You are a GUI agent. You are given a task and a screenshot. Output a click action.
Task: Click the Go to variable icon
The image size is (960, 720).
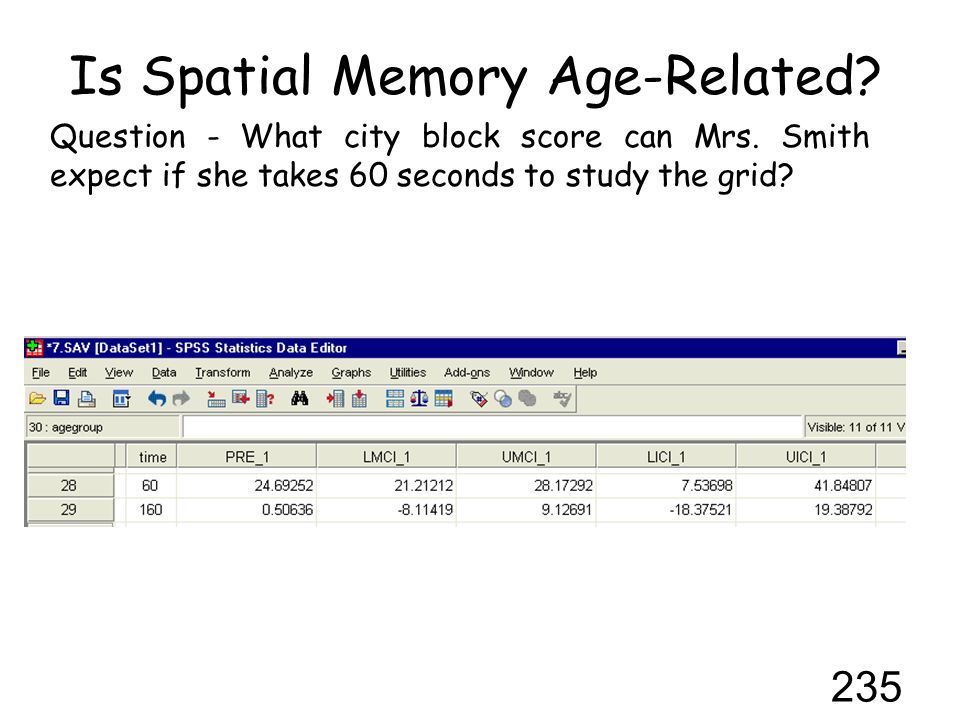coord(241,399)
